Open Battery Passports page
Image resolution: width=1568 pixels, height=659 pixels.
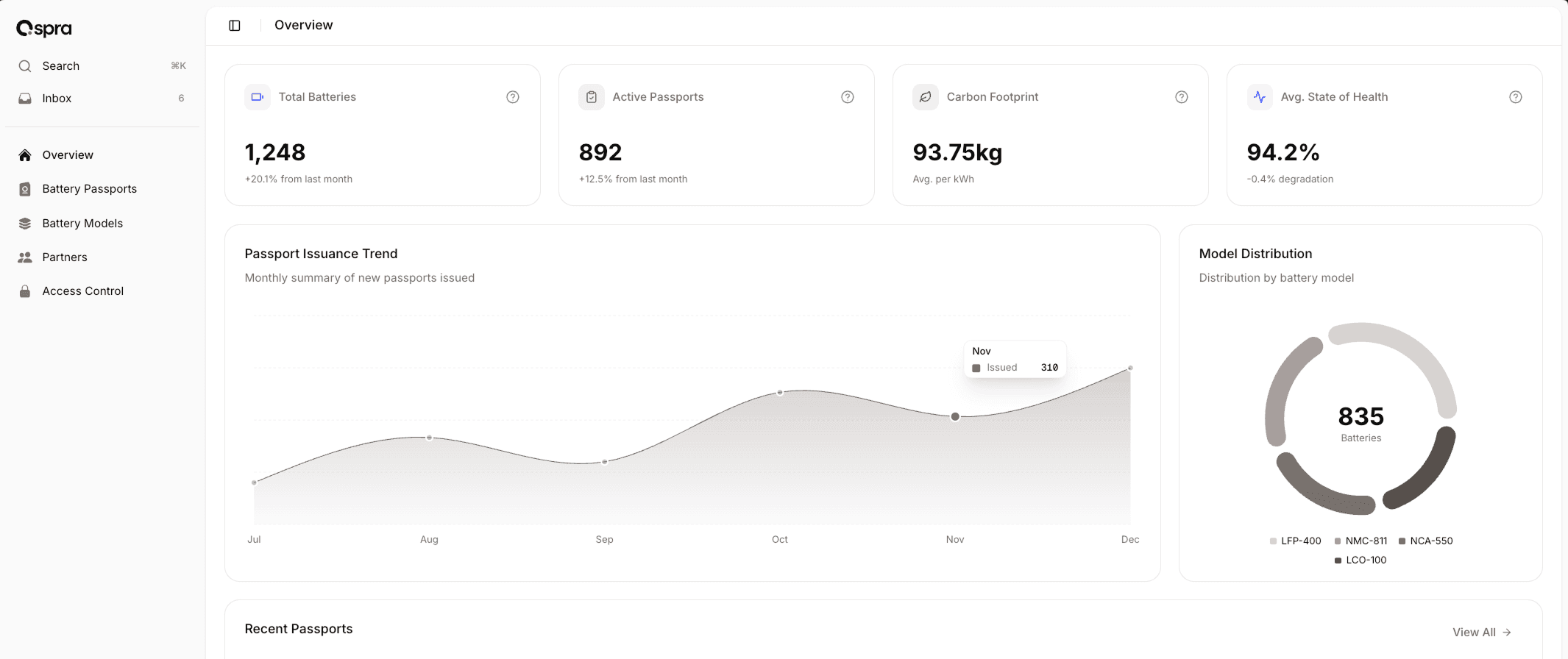tap(102, 189)
